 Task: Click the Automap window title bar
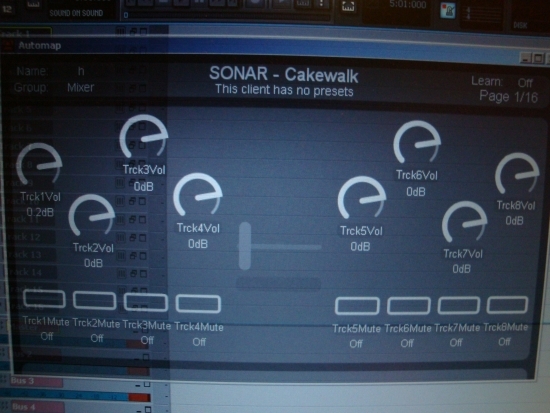pyautogui.click(x=274, y=49)
